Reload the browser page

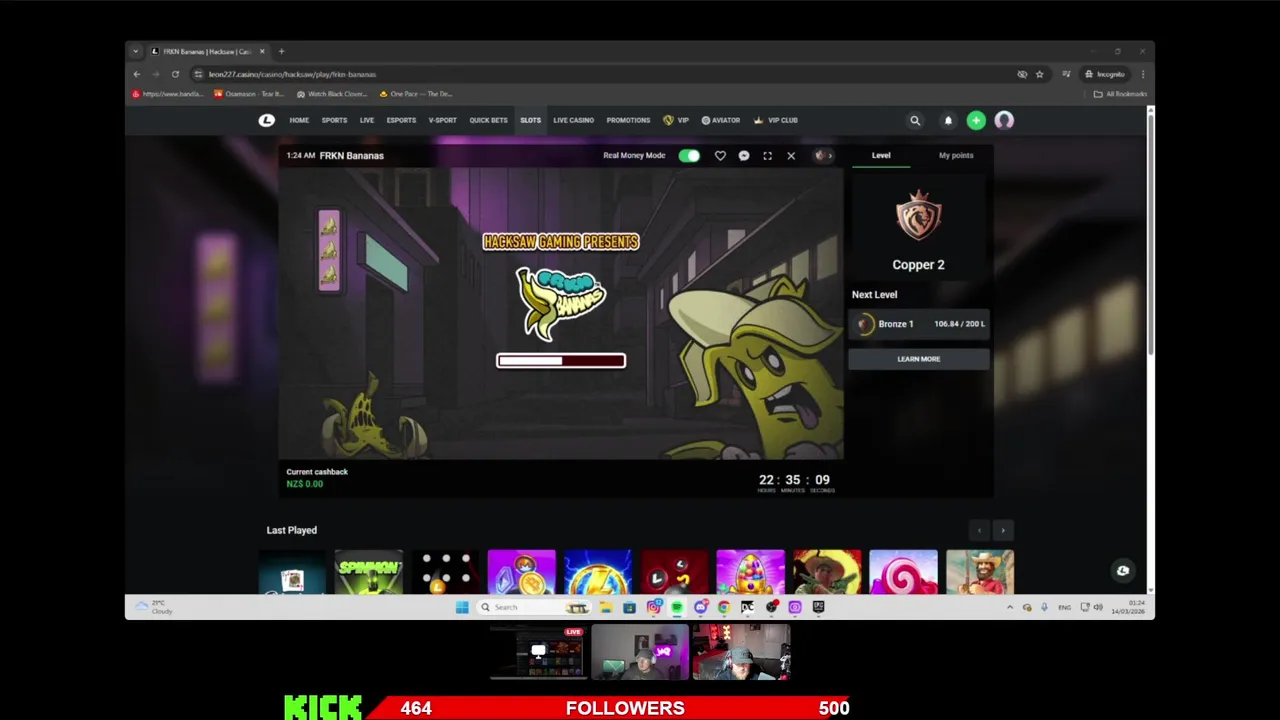(175, 74)
